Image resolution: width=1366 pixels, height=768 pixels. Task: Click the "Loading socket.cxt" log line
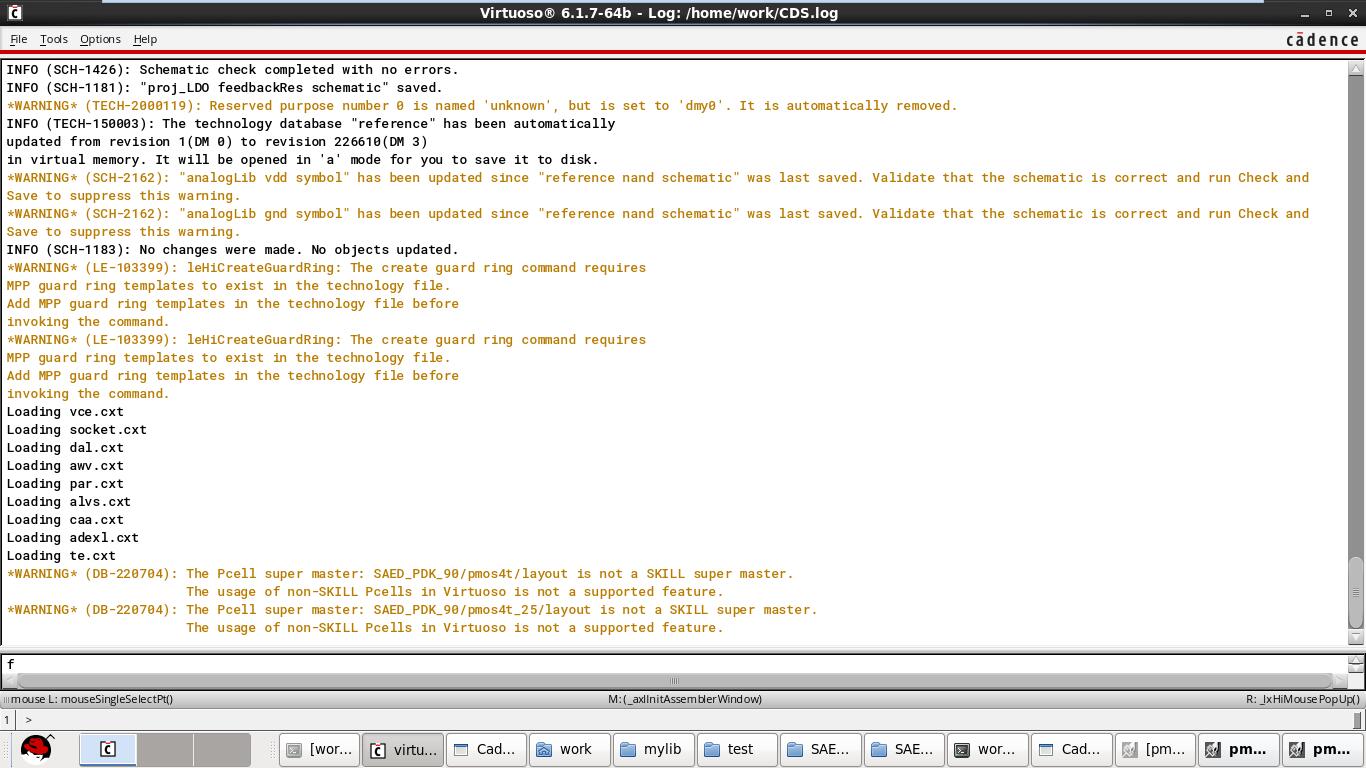click(x=76, y=430)
